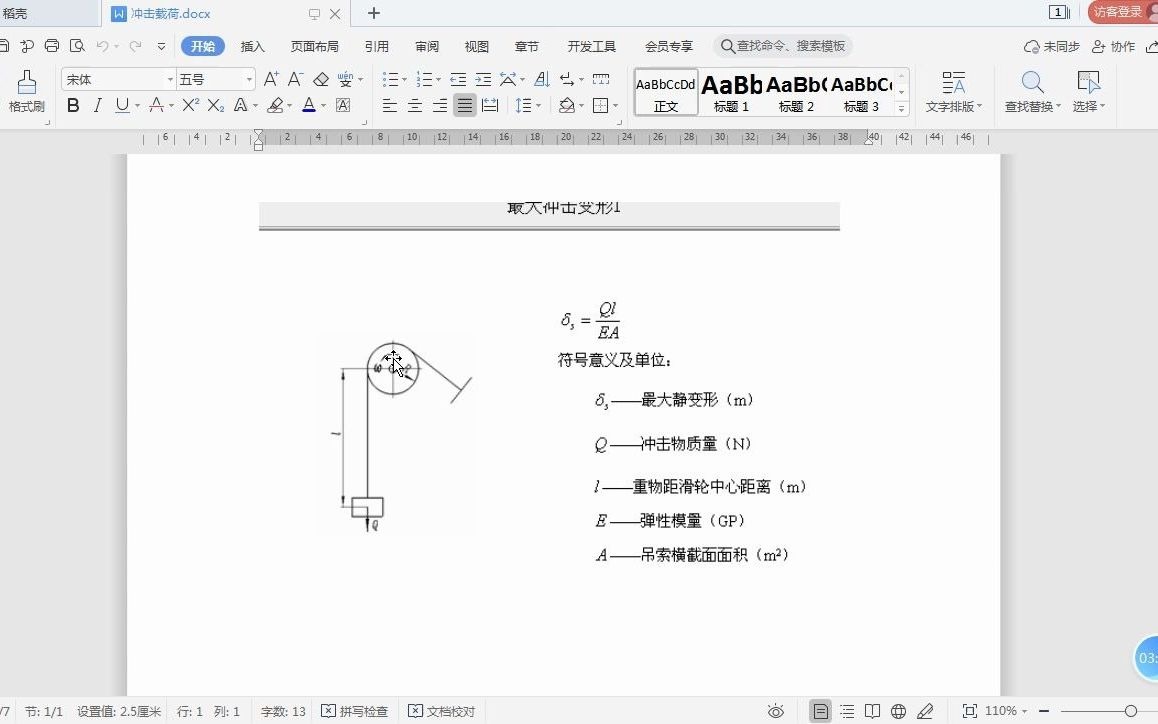The width and height of the screenshot is (1158, 724).
Task: Click the Undo icon
Action: (104, 46)
